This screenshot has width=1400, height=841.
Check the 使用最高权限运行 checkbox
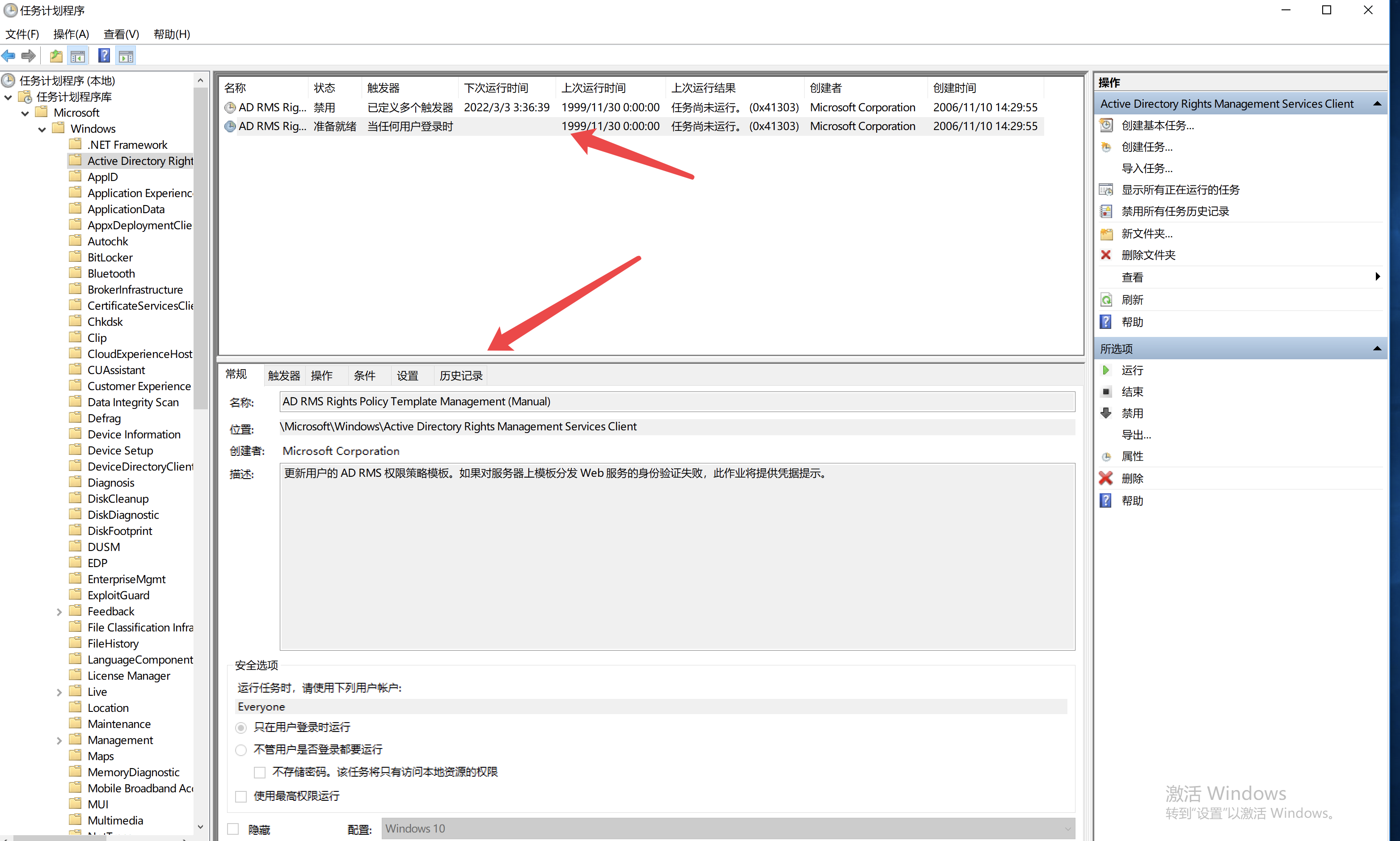click(241, 796)
